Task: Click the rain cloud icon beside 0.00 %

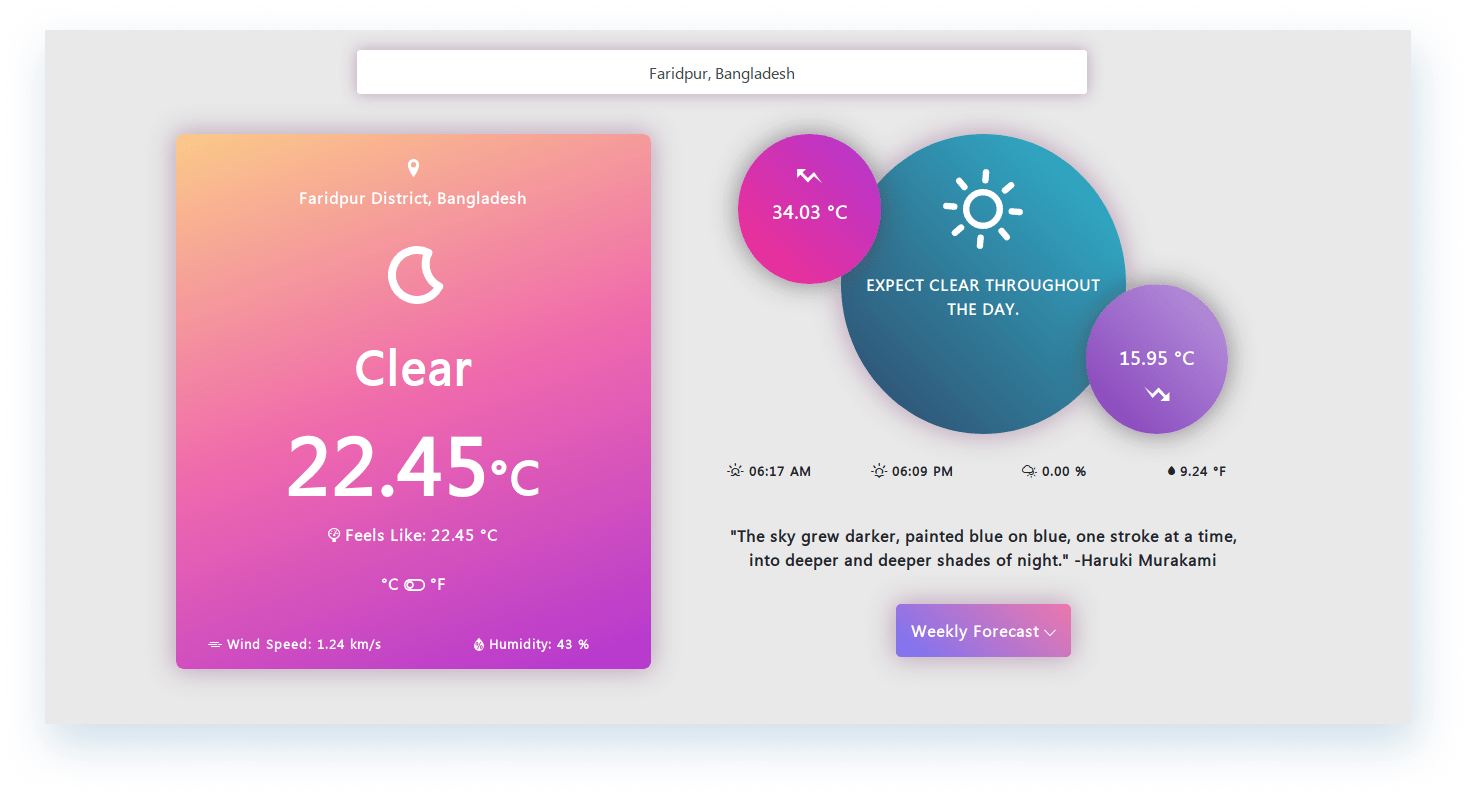Action: coord(1029,471)
